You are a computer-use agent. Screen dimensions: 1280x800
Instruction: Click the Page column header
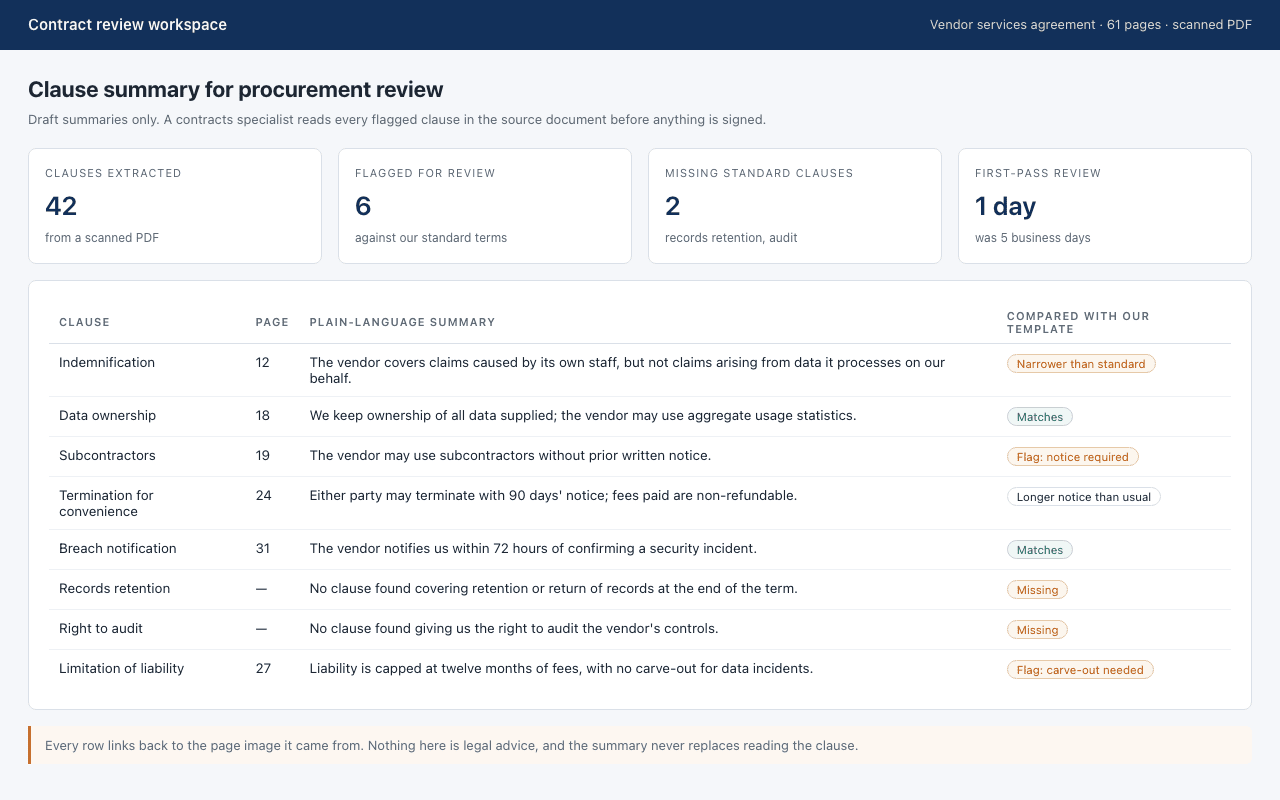pyautogui.click(x=272, y=323)
